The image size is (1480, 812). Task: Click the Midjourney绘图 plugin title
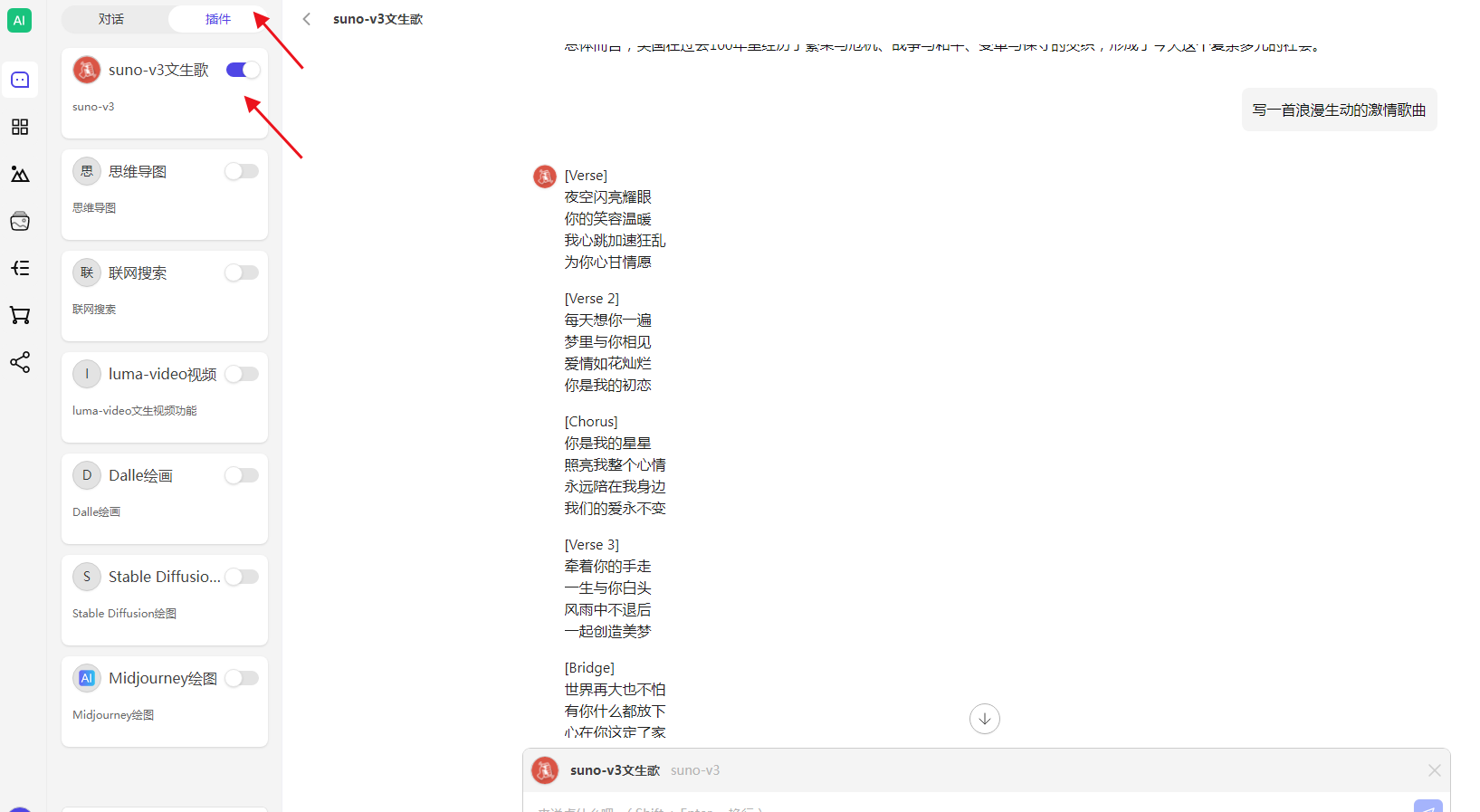(x=163, y=678)
